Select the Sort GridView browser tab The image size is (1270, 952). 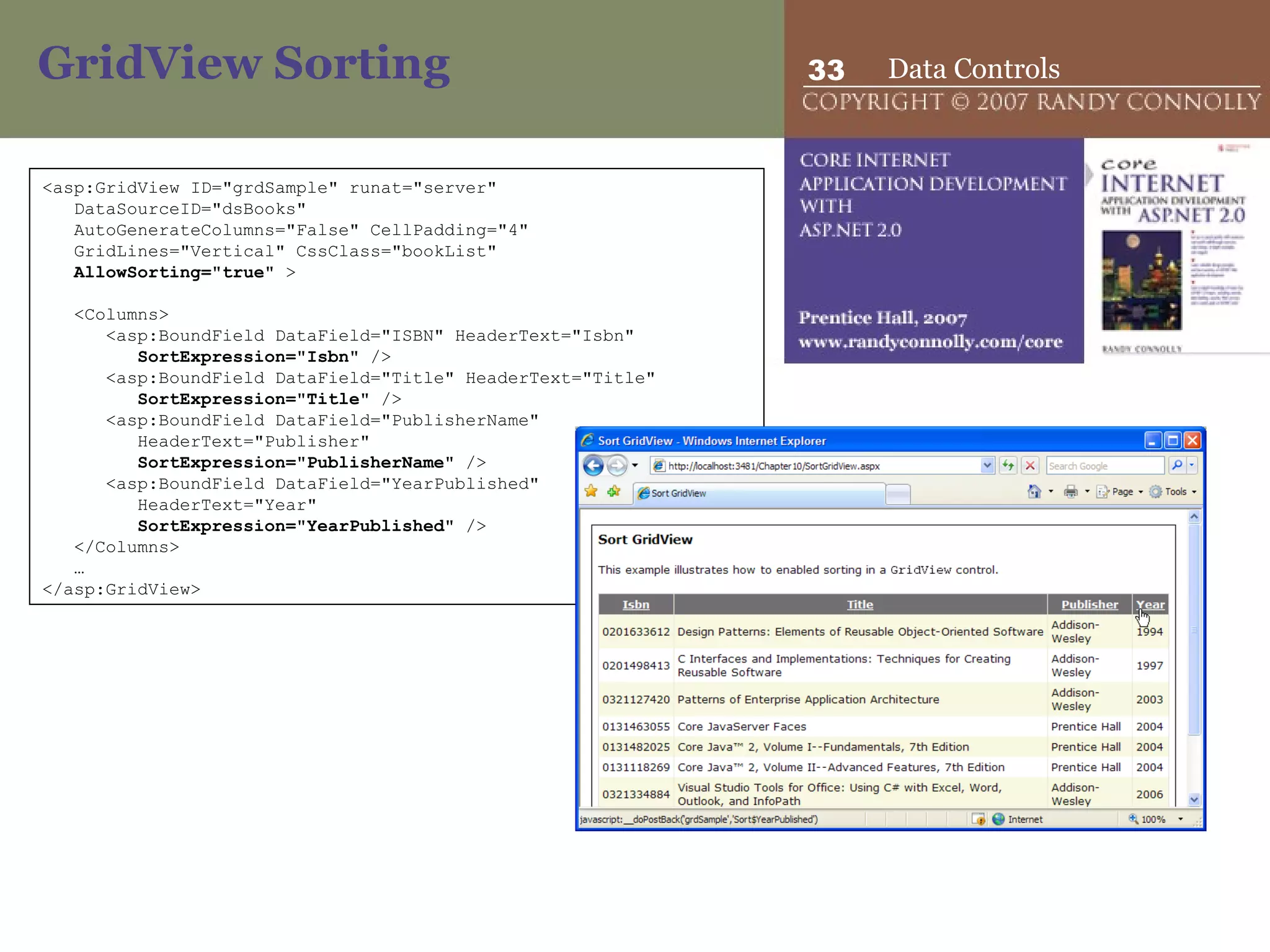tap(759, 493)
